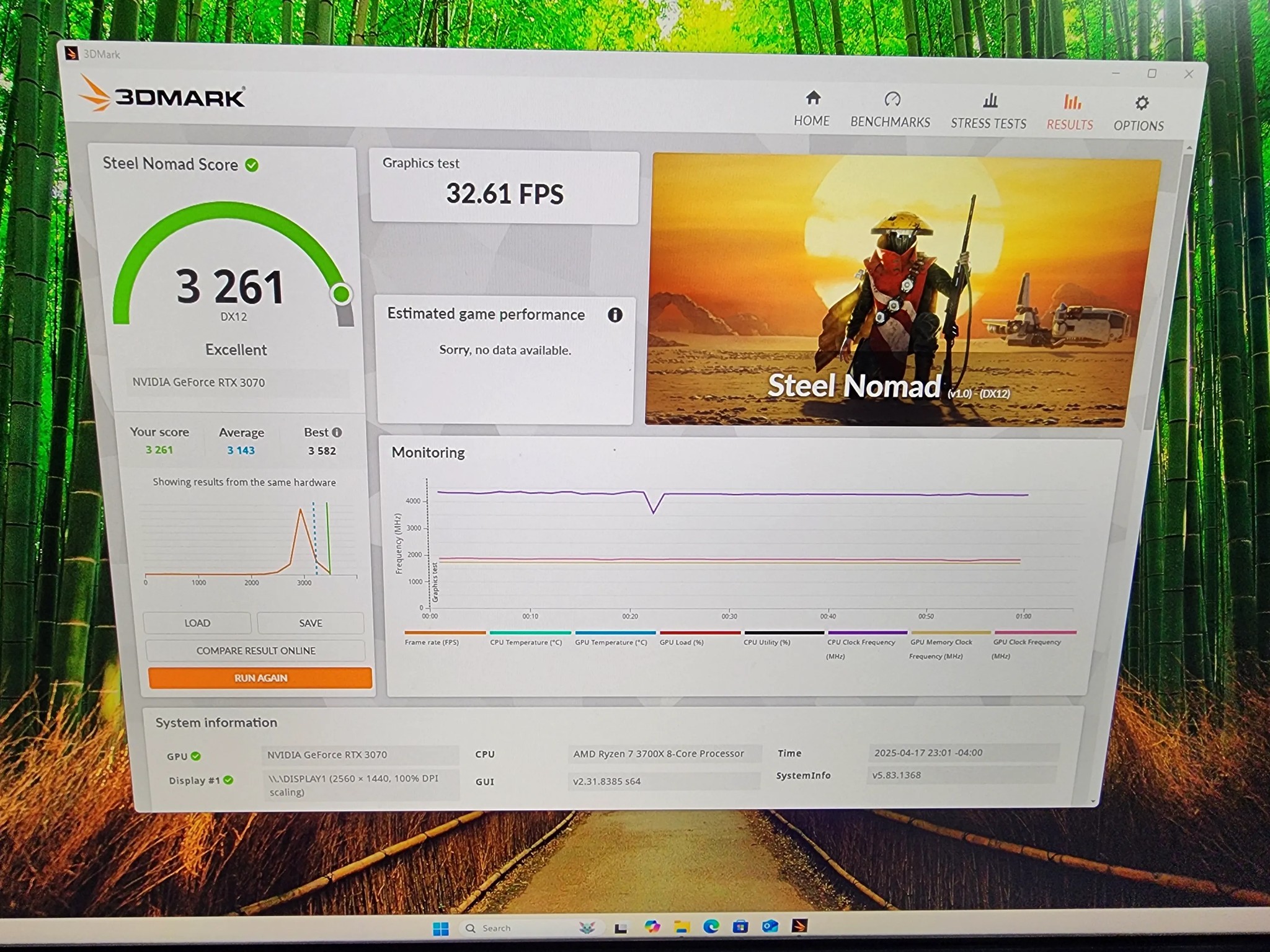Image resolution: width=1270 pixels, height=952 pixels.
Task: Open Outlook from the taskbar
Action: [x=770, y=926]
